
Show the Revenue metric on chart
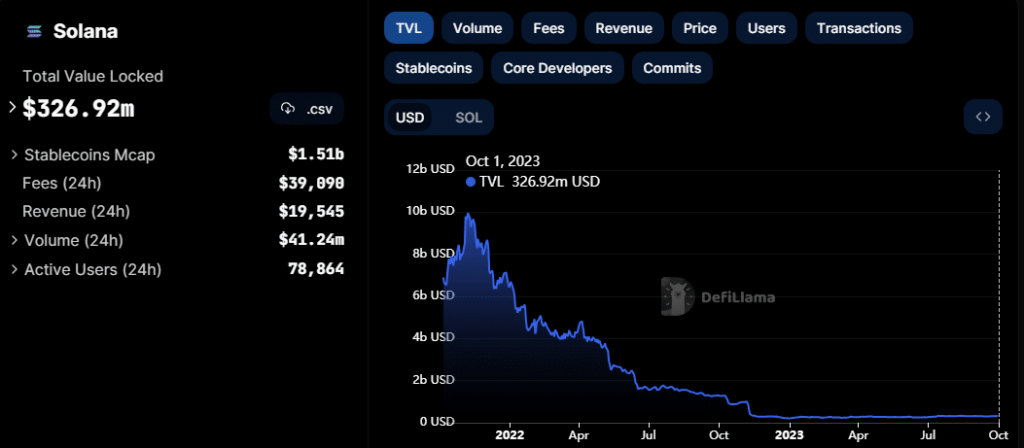pos(623,28)
